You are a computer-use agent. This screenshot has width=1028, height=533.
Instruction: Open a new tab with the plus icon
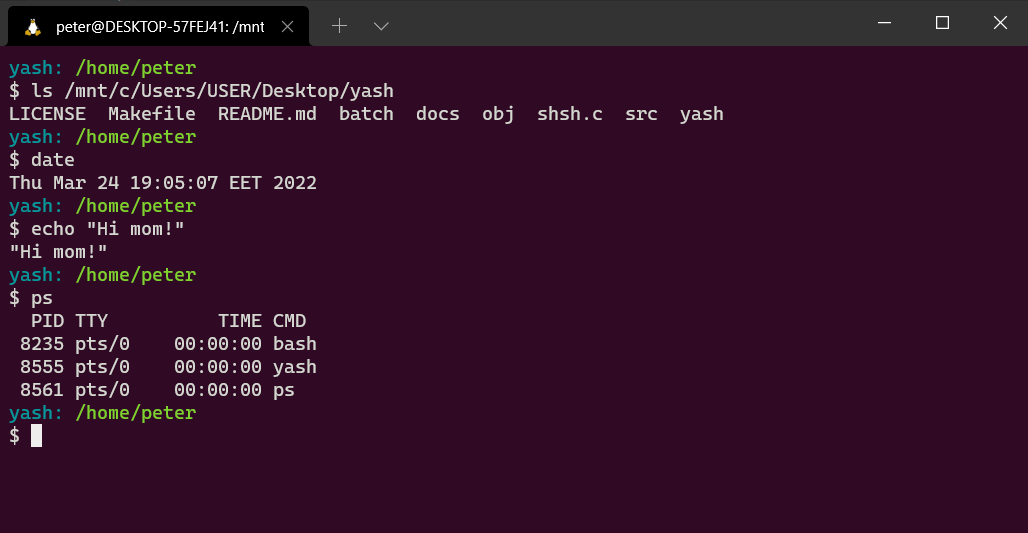coord(339,26)
